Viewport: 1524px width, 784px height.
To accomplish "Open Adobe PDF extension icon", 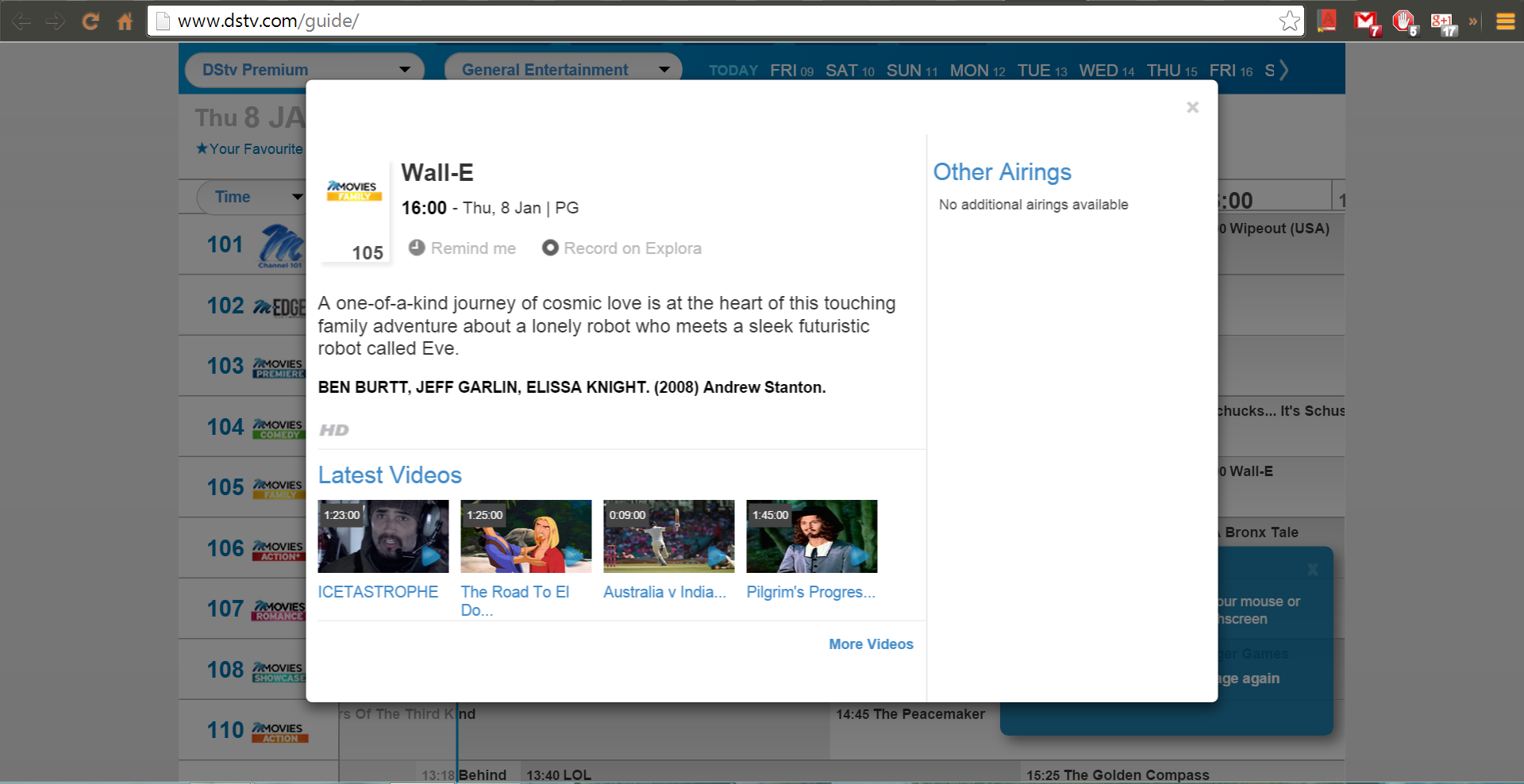I will point(1326,21).
